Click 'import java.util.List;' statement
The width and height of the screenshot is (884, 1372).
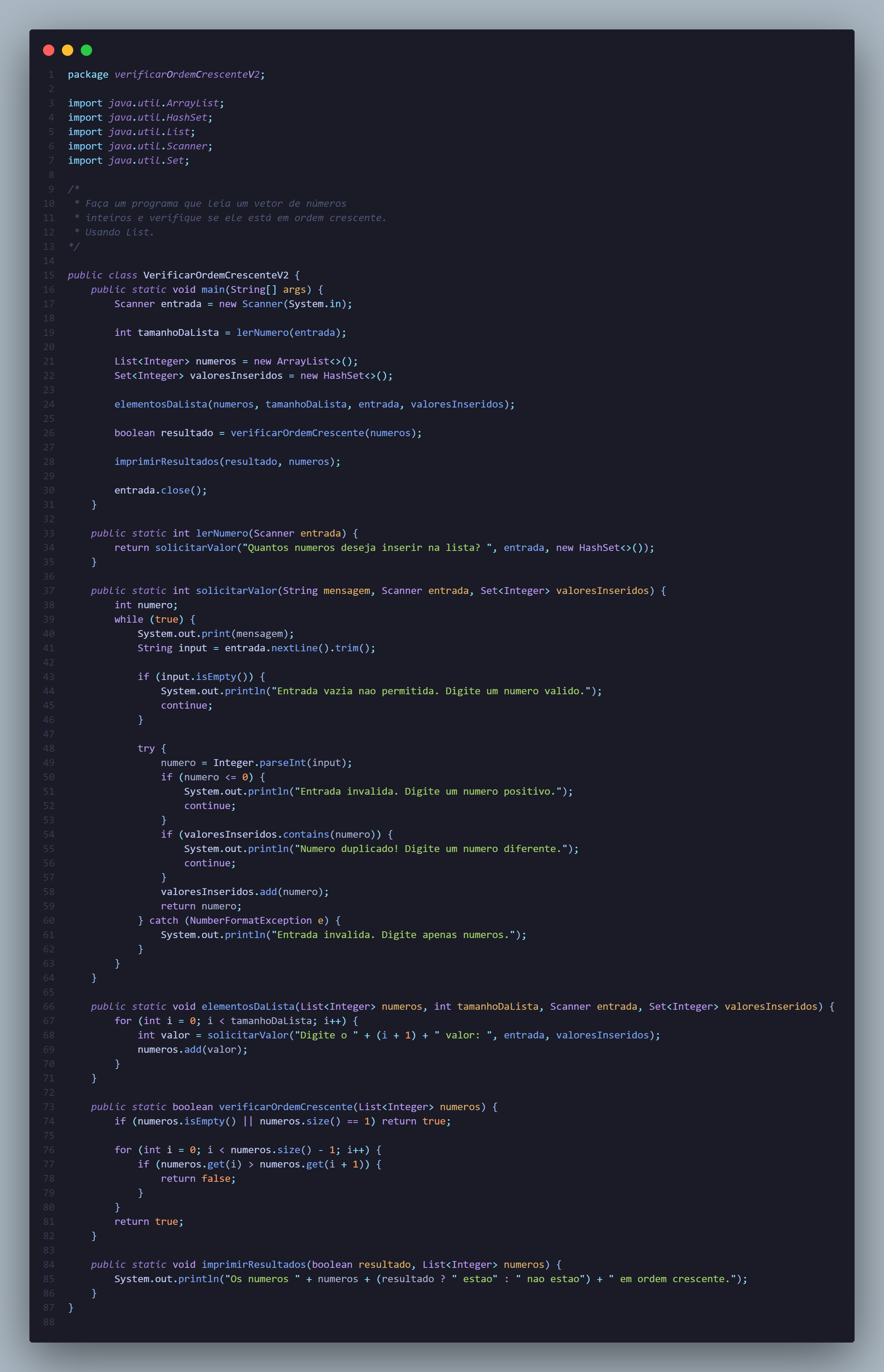pyautogui.click(x=131, y=132)
